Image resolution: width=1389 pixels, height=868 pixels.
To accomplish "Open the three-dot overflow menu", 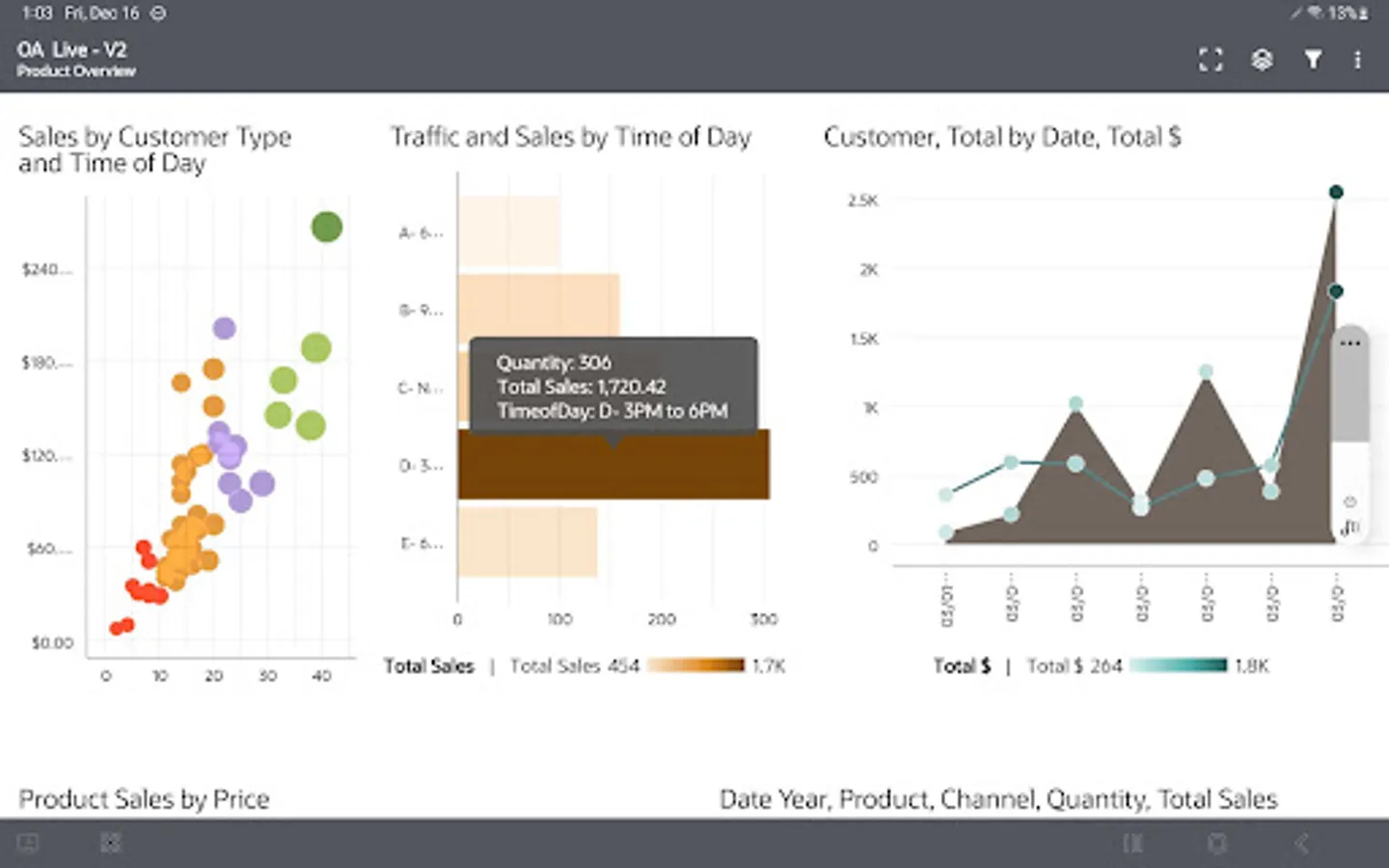I will pos(1357,60).
